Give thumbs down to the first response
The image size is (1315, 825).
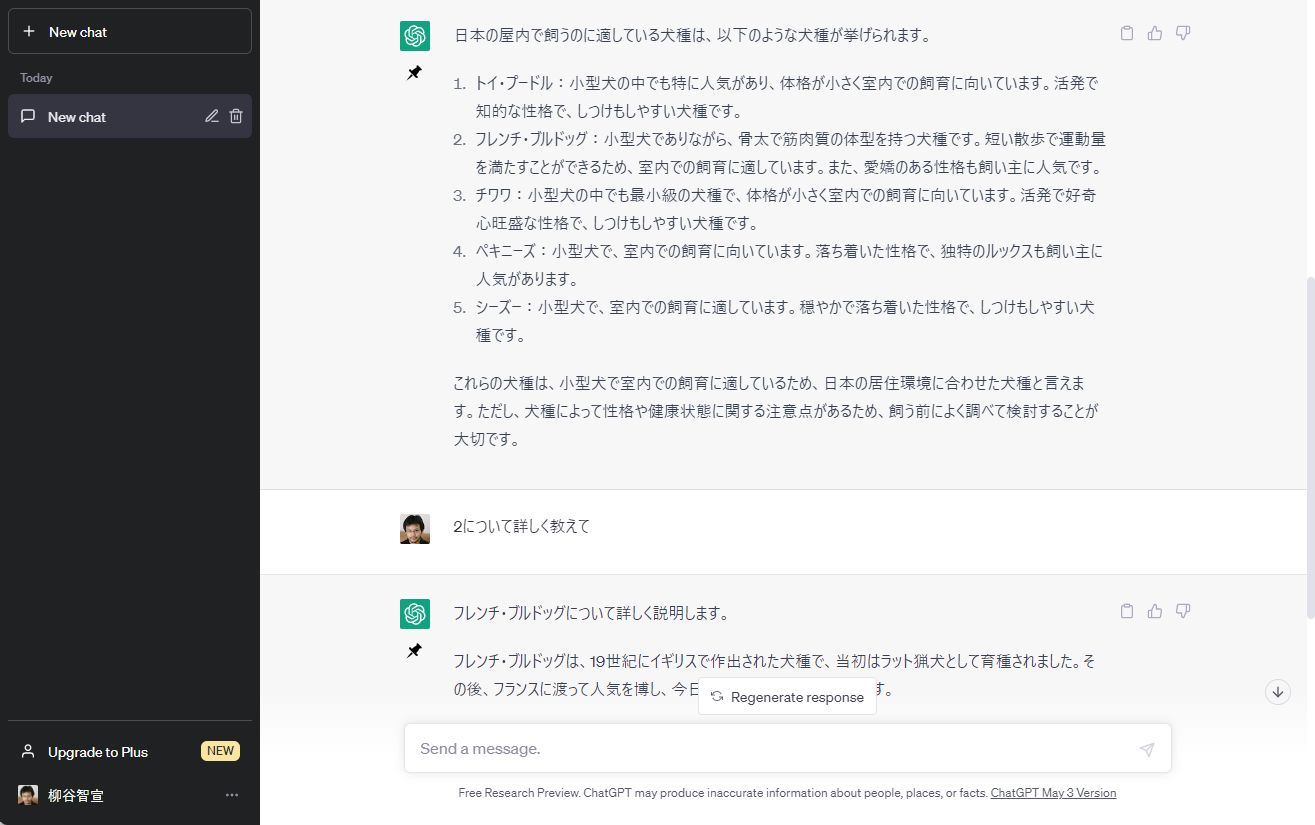(x=1182, y=33)
